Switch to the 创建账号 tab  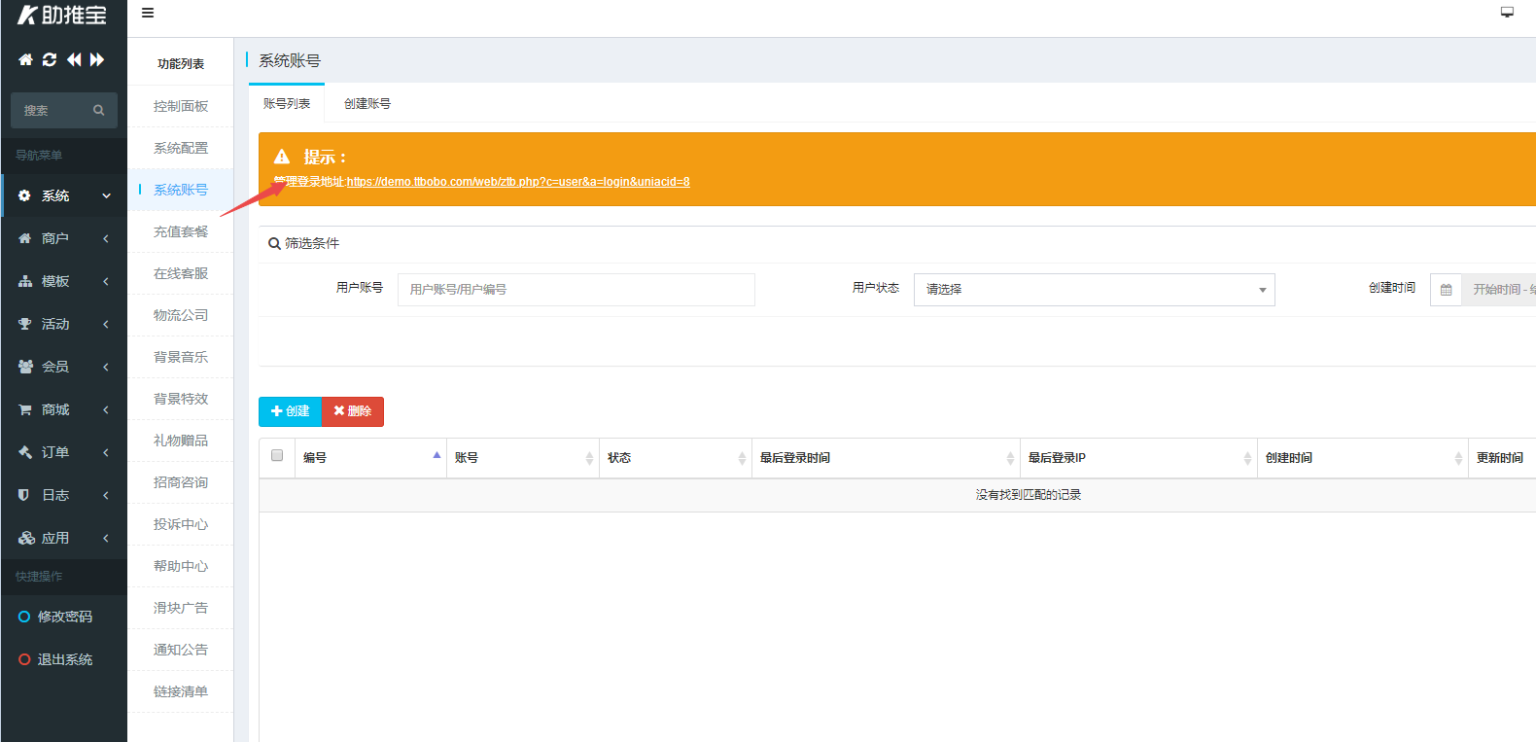[x=367, y=103]
